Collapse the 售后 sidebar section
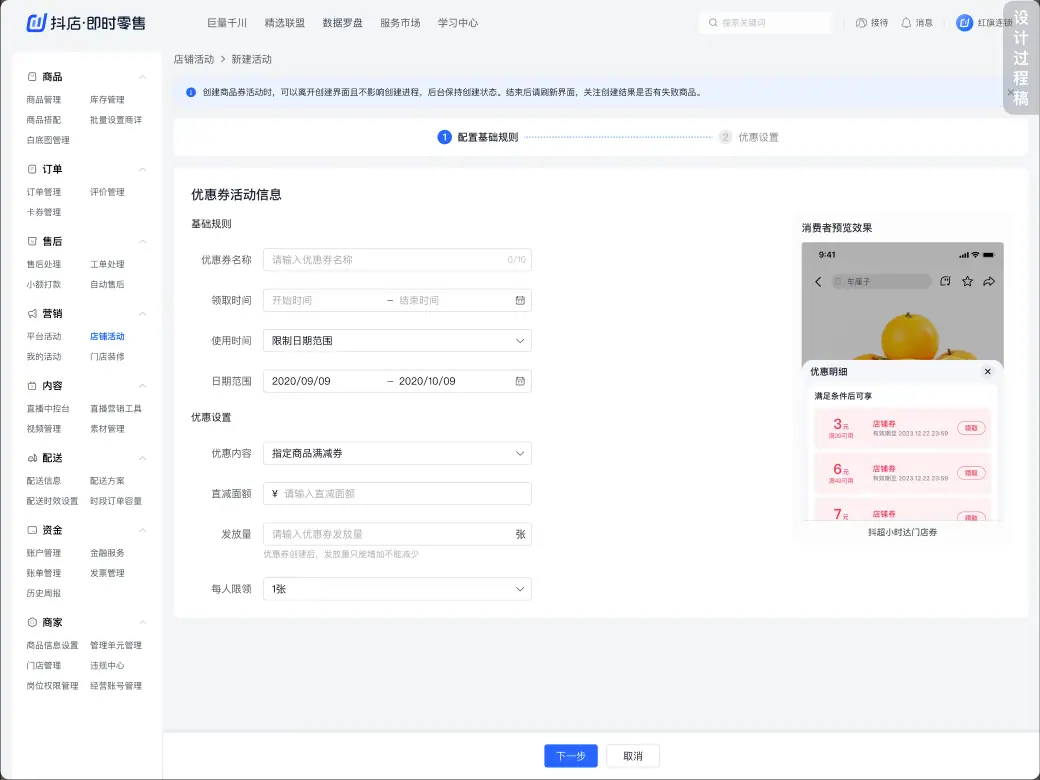This screenshot has width=1040, height=780. click(143, 241)
